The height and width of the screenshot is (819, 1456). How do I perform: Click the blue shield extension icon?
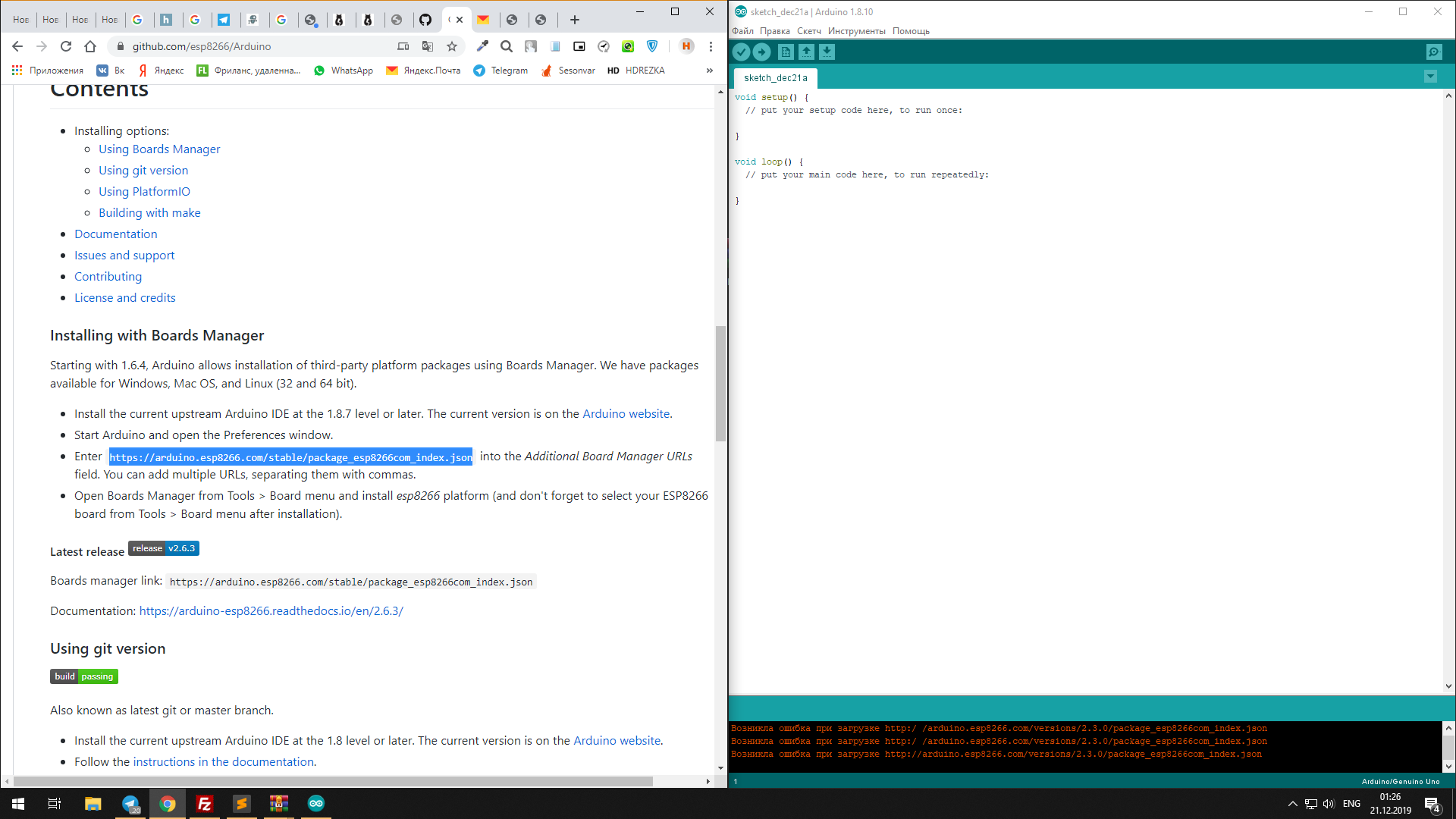[652, 46]
